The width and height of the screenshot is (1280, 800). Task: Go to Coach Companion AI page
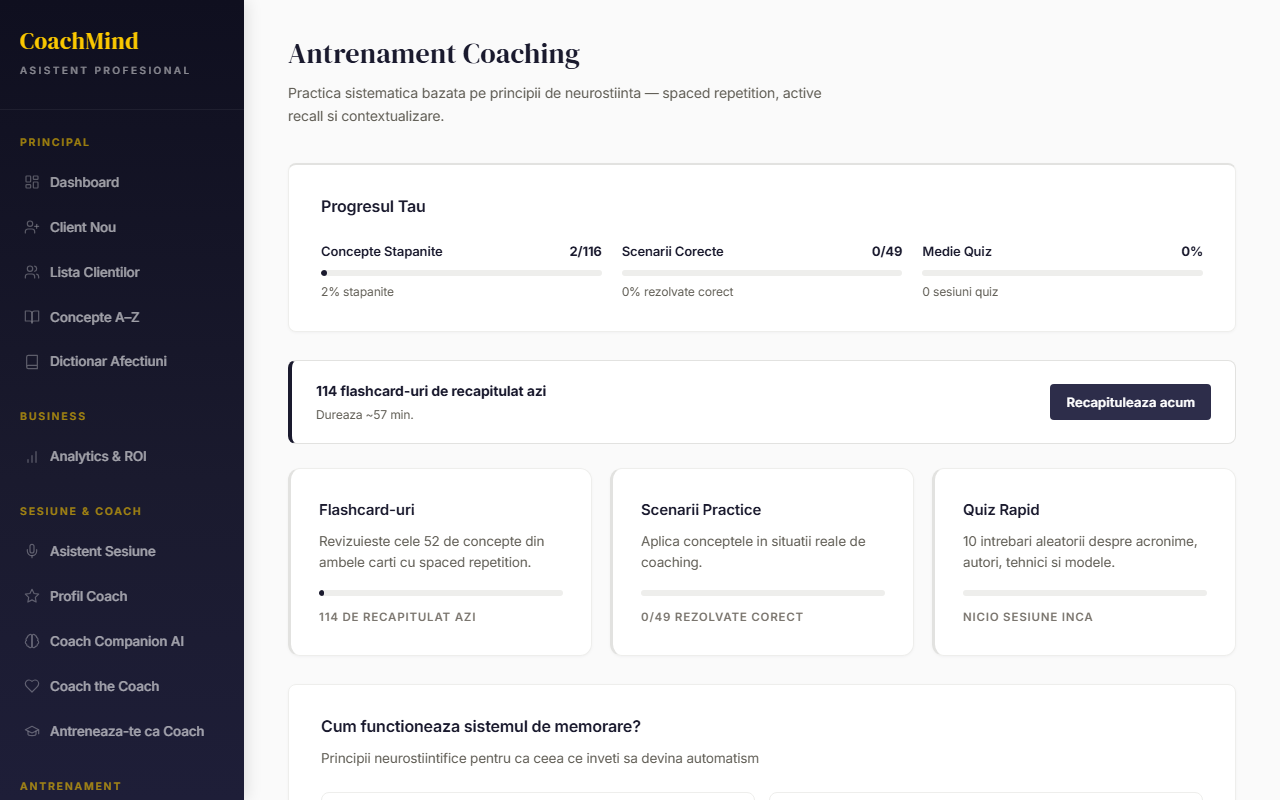[x=116, y=641]
